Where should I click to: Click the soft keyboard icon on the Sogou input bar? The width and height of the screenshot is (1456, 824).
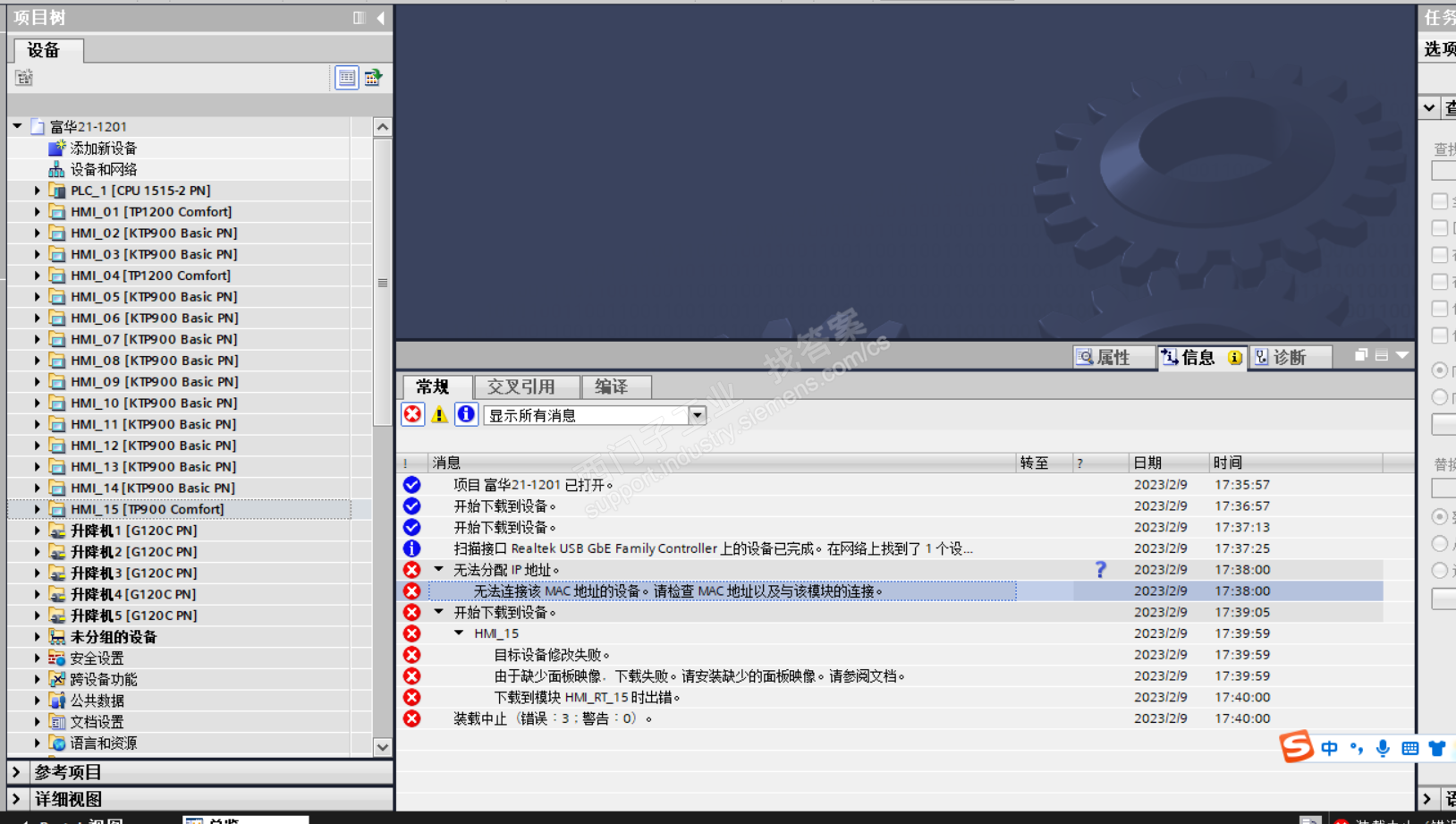1410,749
